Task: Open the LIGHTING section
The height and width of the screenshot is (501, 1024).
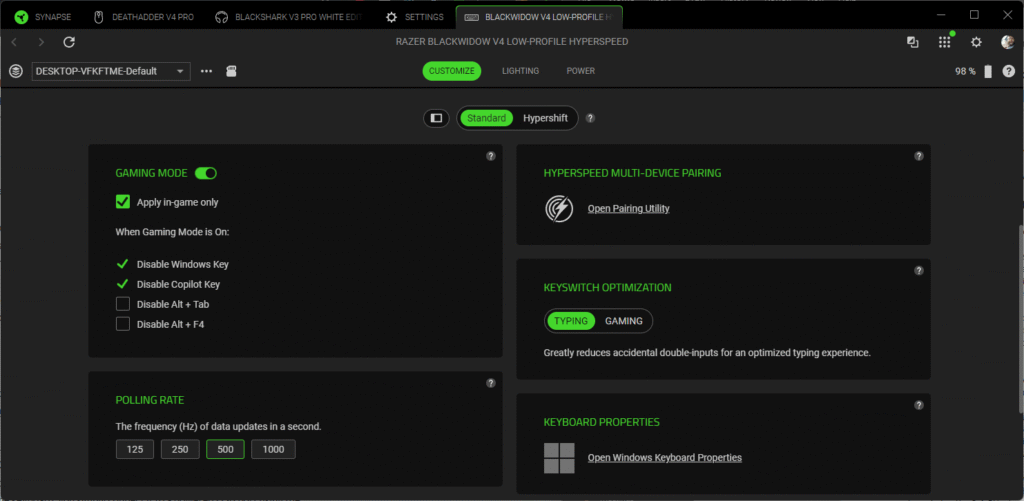Action: pyautogui.click(x=520, y=71)
